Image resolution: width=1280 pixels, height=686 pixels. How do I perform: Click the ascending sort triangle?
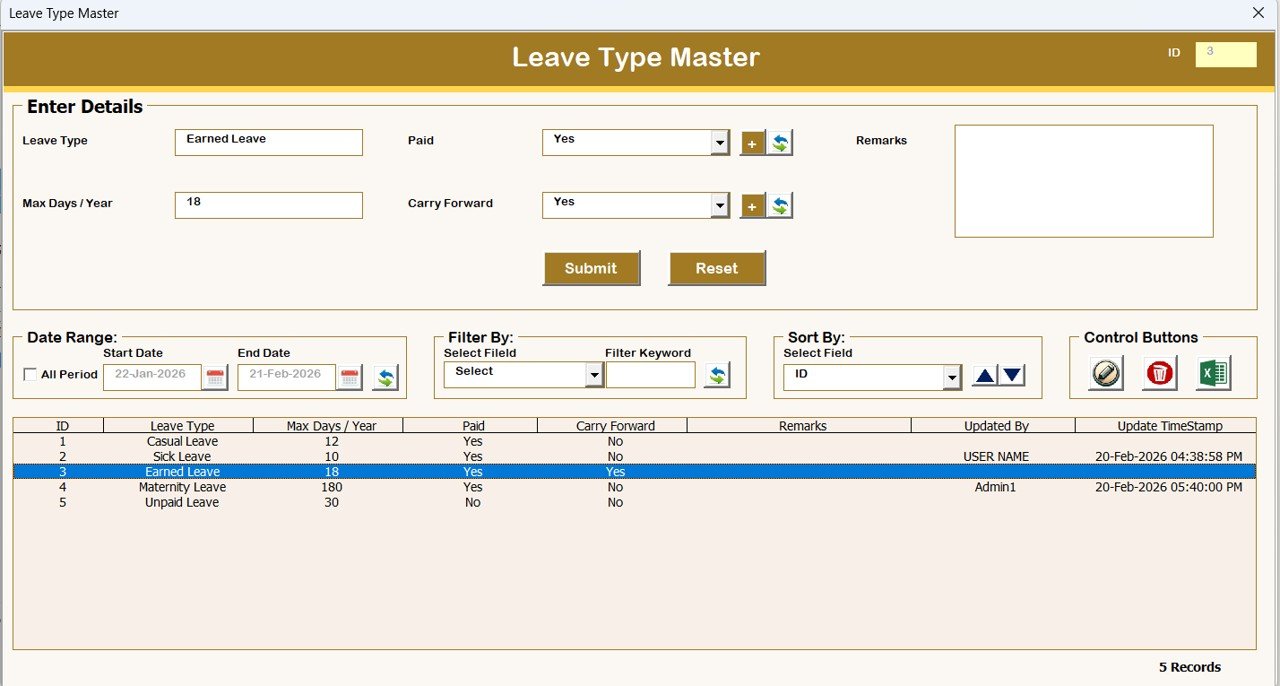pyautogui.click(x=986, y=375)
